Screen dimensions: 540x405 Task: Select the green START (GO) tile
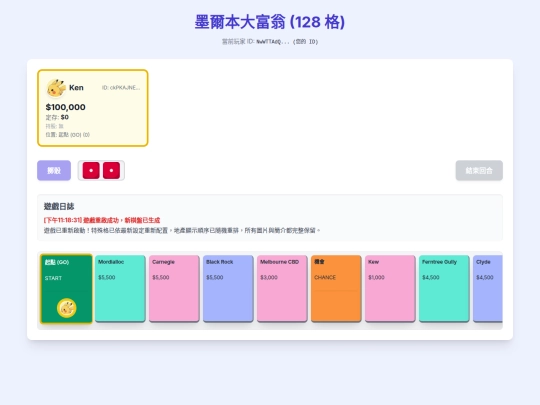point(66,289)
